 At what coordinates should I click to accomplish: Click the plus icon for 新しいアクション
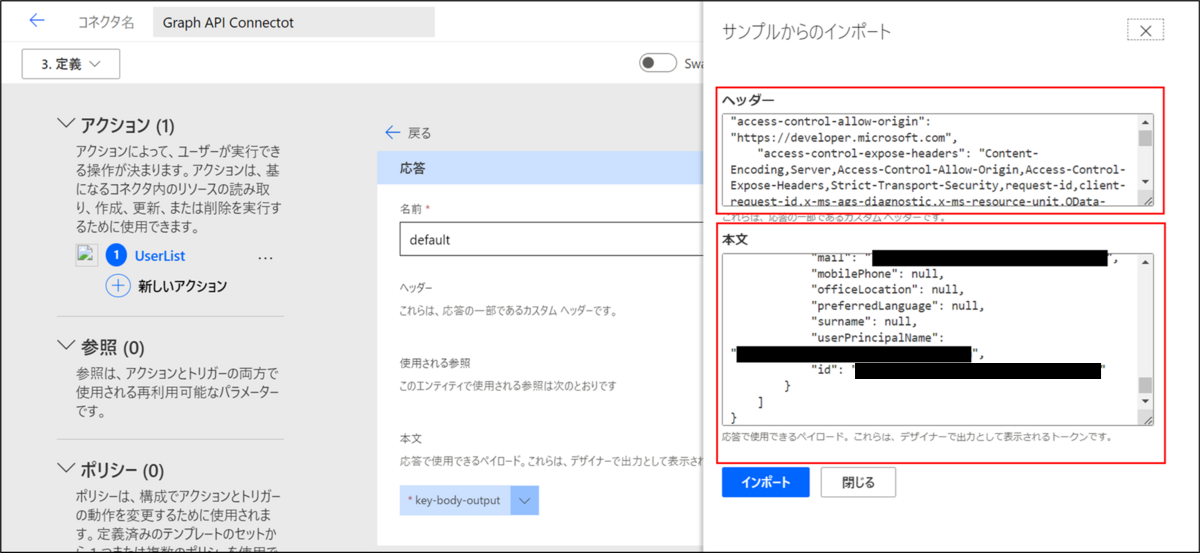[118, 286]
